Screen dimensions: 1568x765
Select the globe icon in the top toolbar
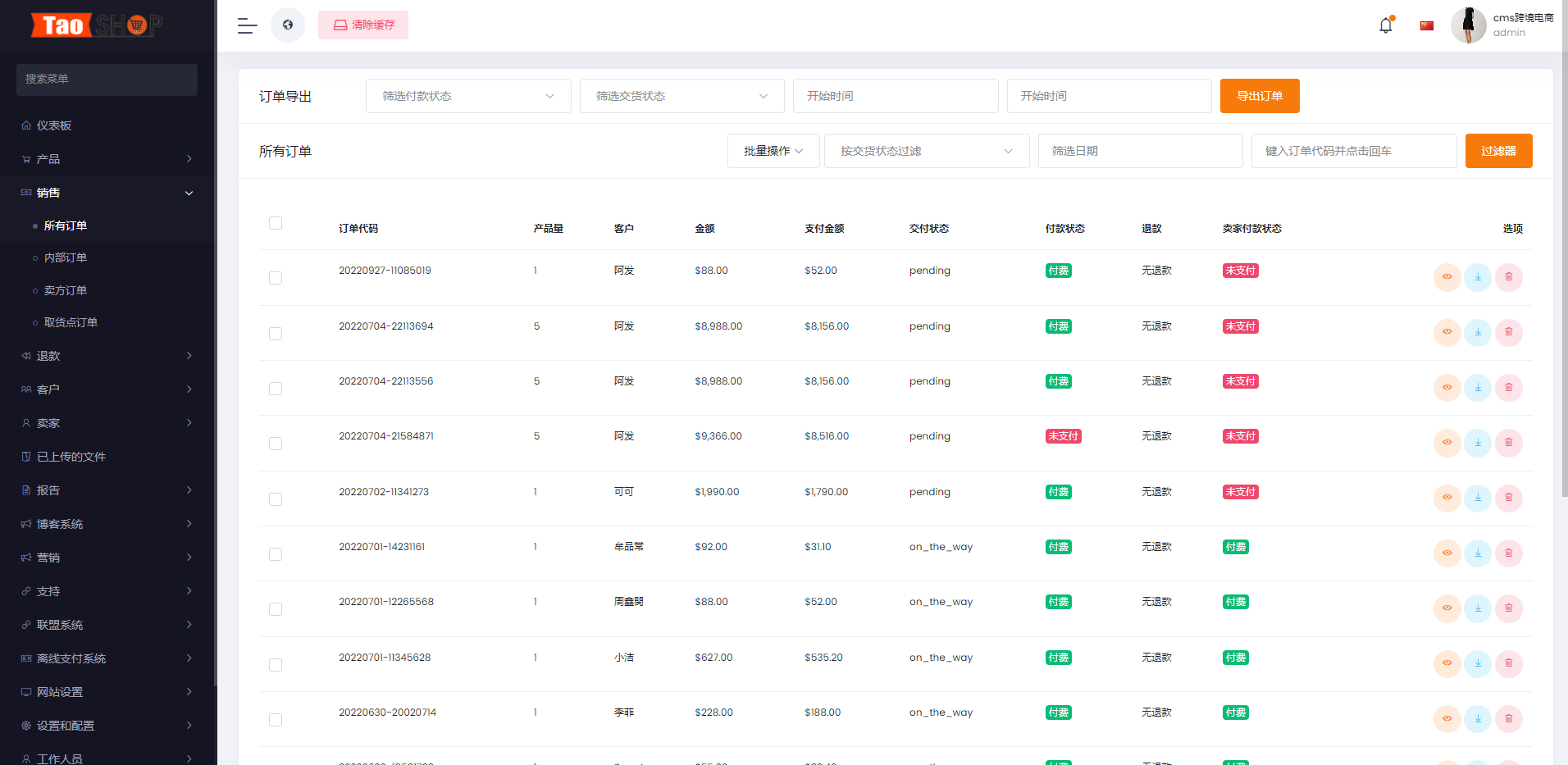[287, 25]
